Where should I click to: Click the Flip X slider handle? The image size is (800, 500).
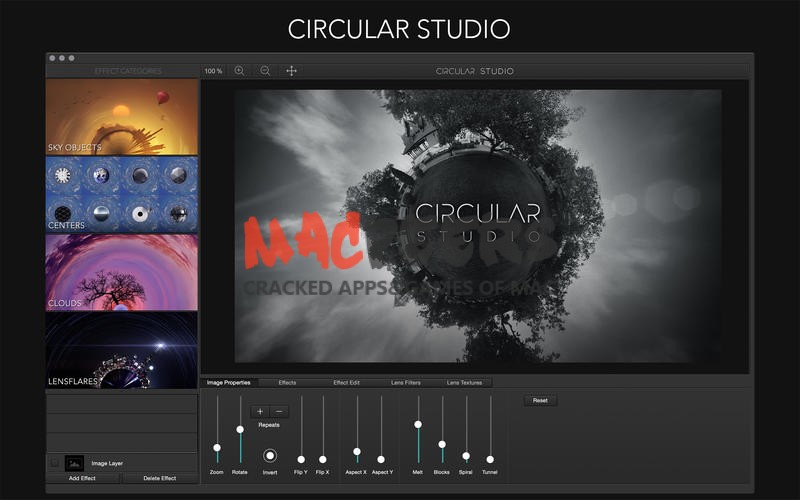pyautogui.click(x=322, y=459)
